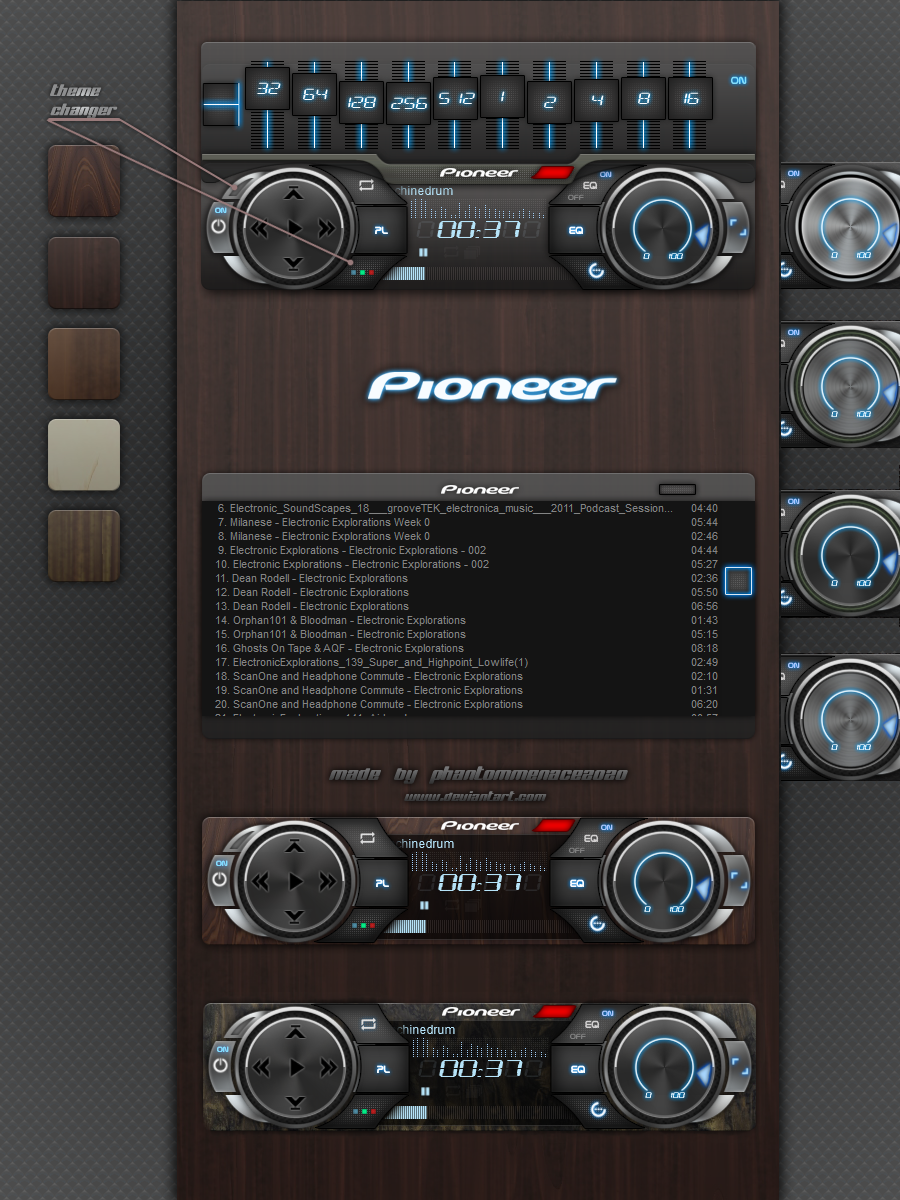Click the scroll grip on the playlist's right edge

(x=739, y=579)
